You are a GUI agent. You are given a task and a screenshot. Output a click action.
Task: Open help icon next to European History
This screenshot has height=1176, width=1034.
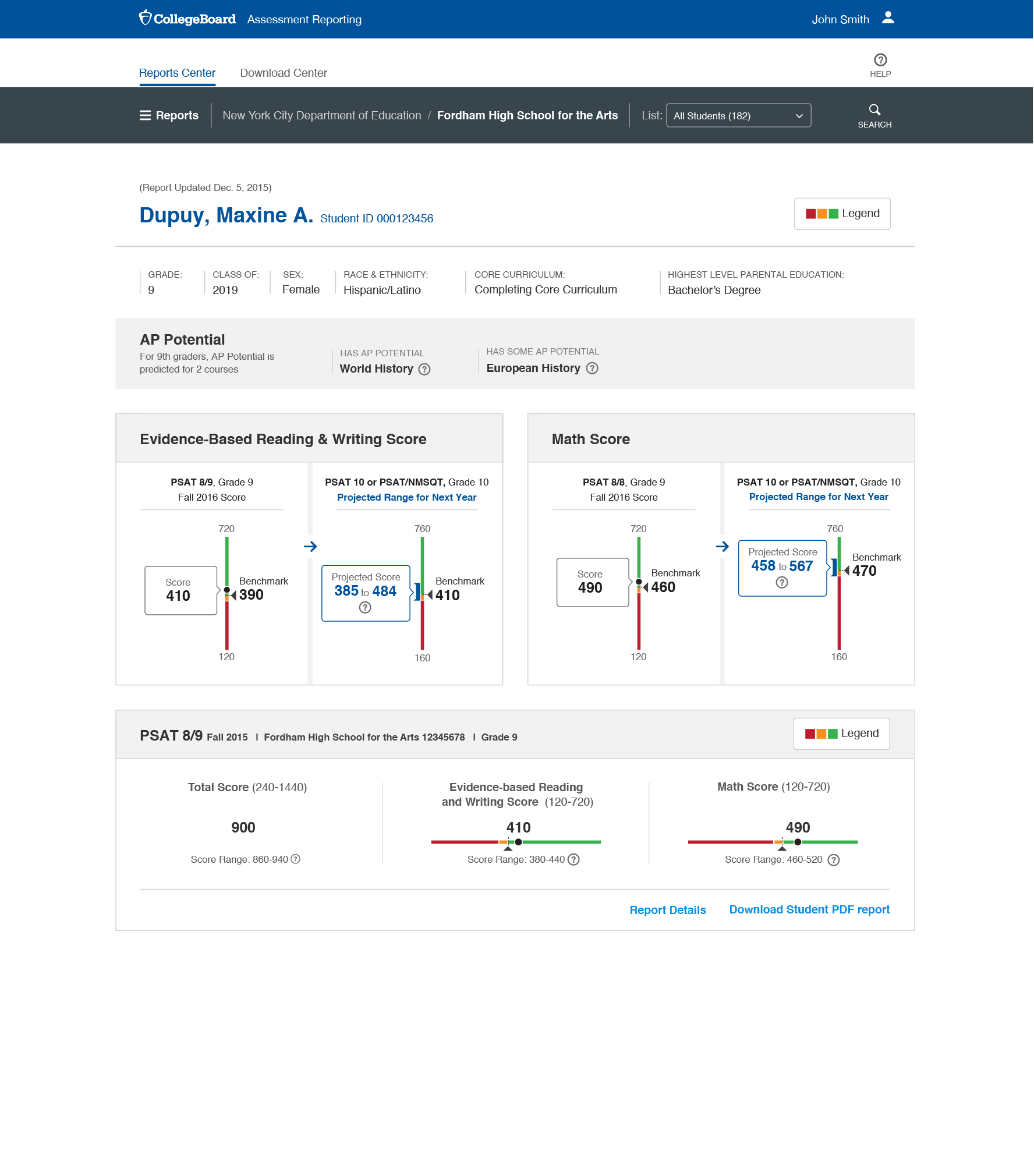(x=592, y=368)
